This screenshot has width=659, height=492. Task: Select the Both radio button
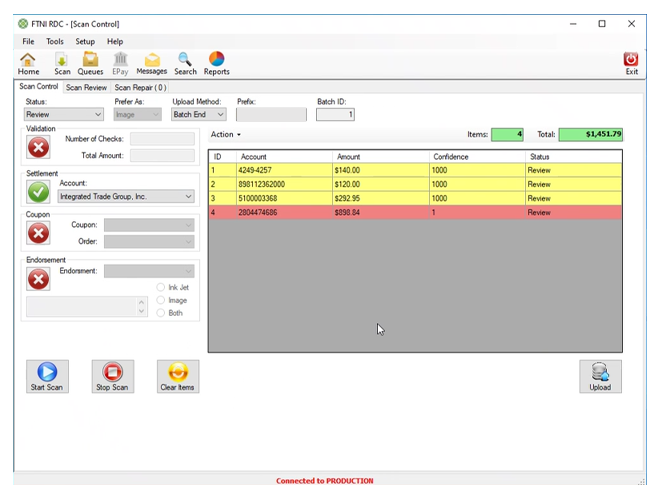tap(161, 313)
